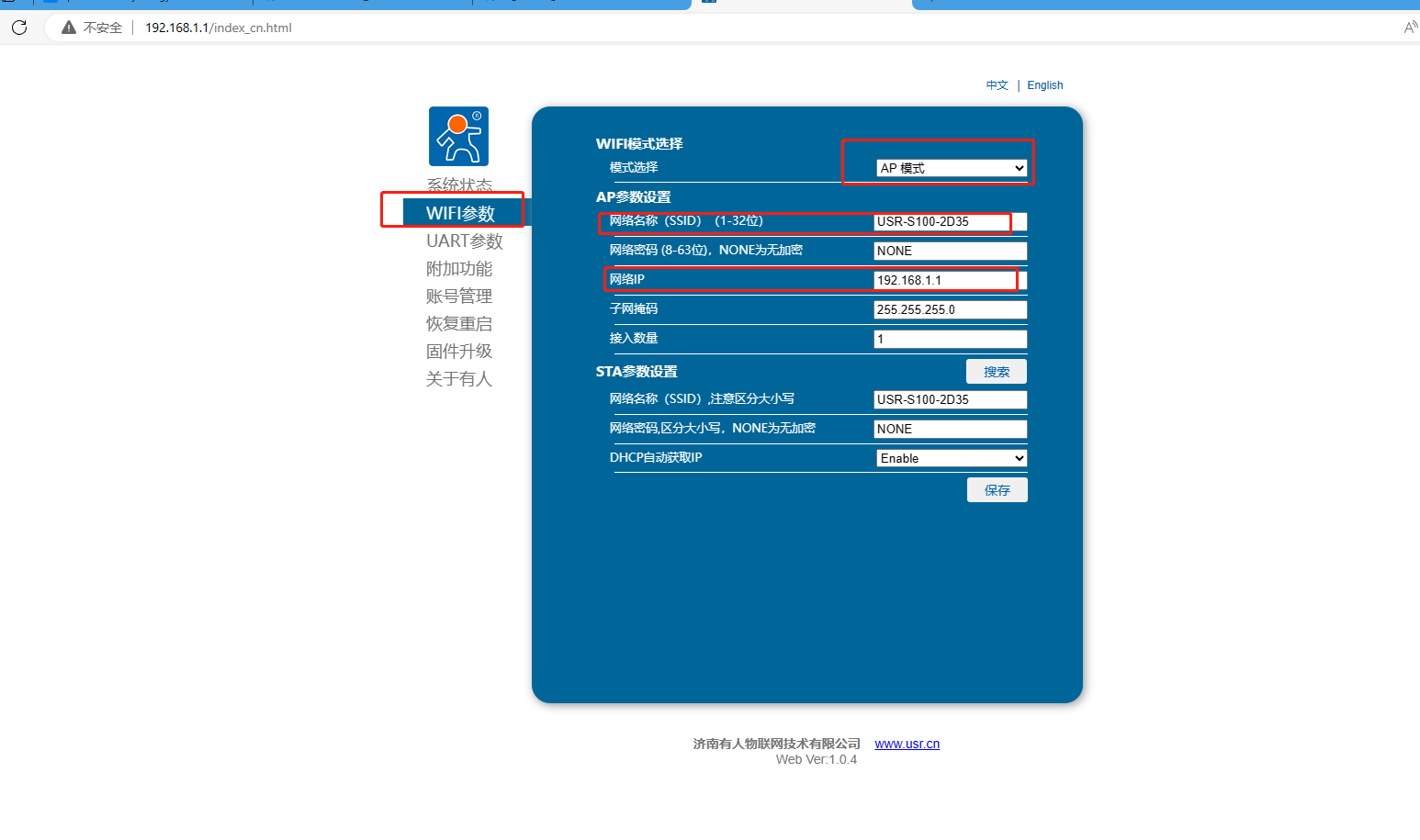Open the 附加功能 section
Viewport: 1420px width, 840px height.
pos(459,268)
